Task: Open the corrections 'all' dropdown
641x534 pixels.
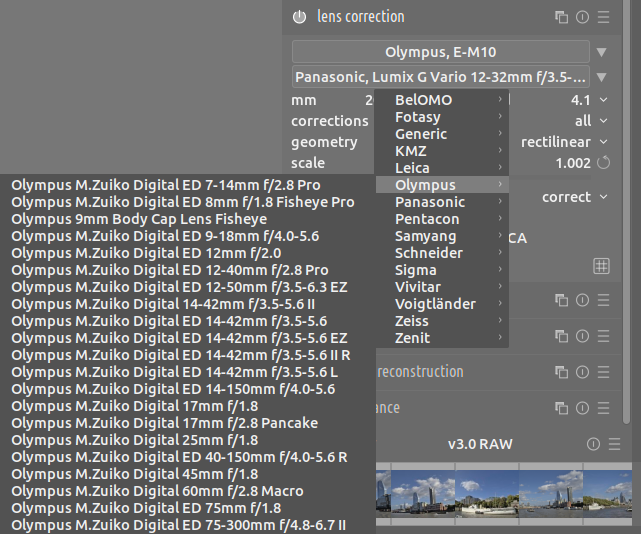Action: 603,121
